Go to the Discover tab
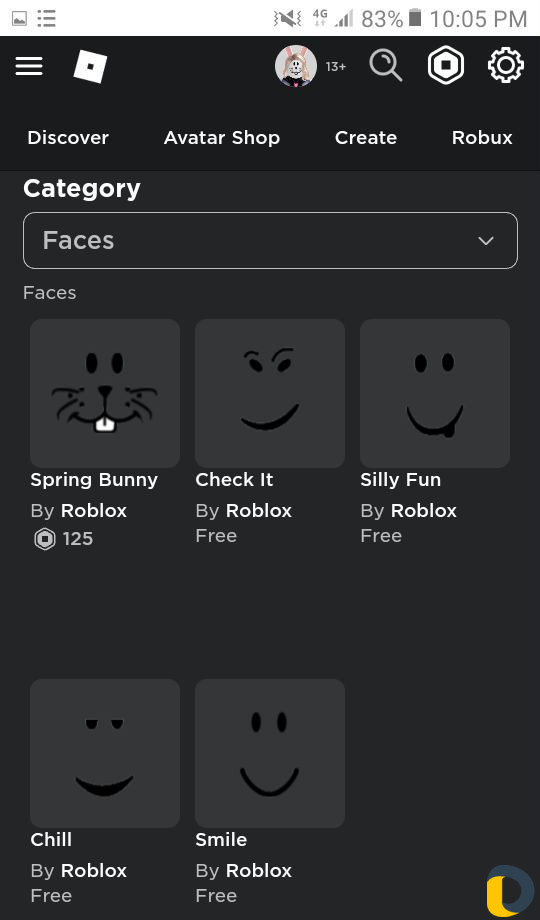The image size is (540, 920). coord(68,138)
